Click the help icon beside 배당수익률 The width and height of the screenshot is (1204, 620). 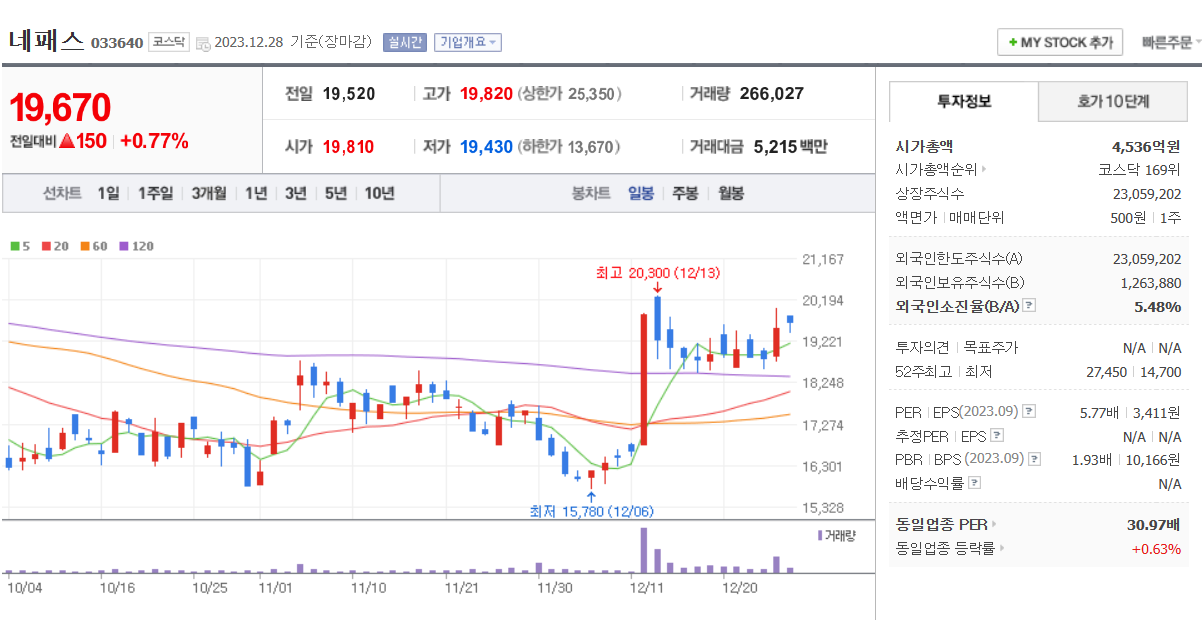975,484
